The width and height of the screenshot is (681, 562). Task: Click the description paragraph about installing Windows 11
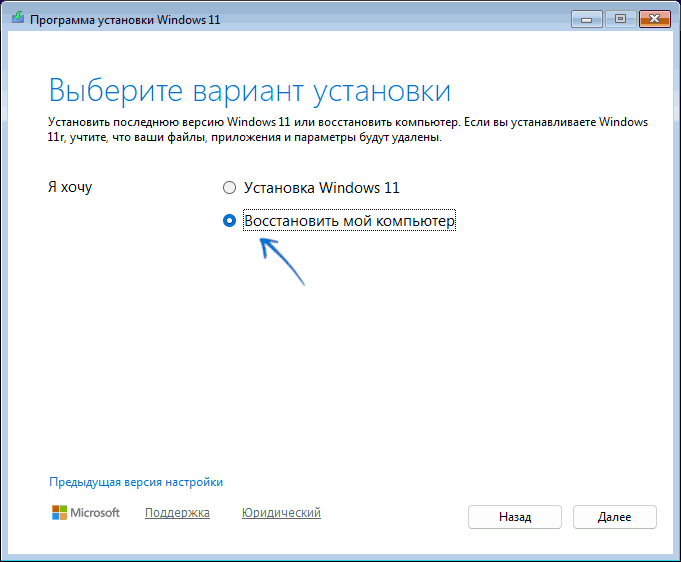point(347,129)
